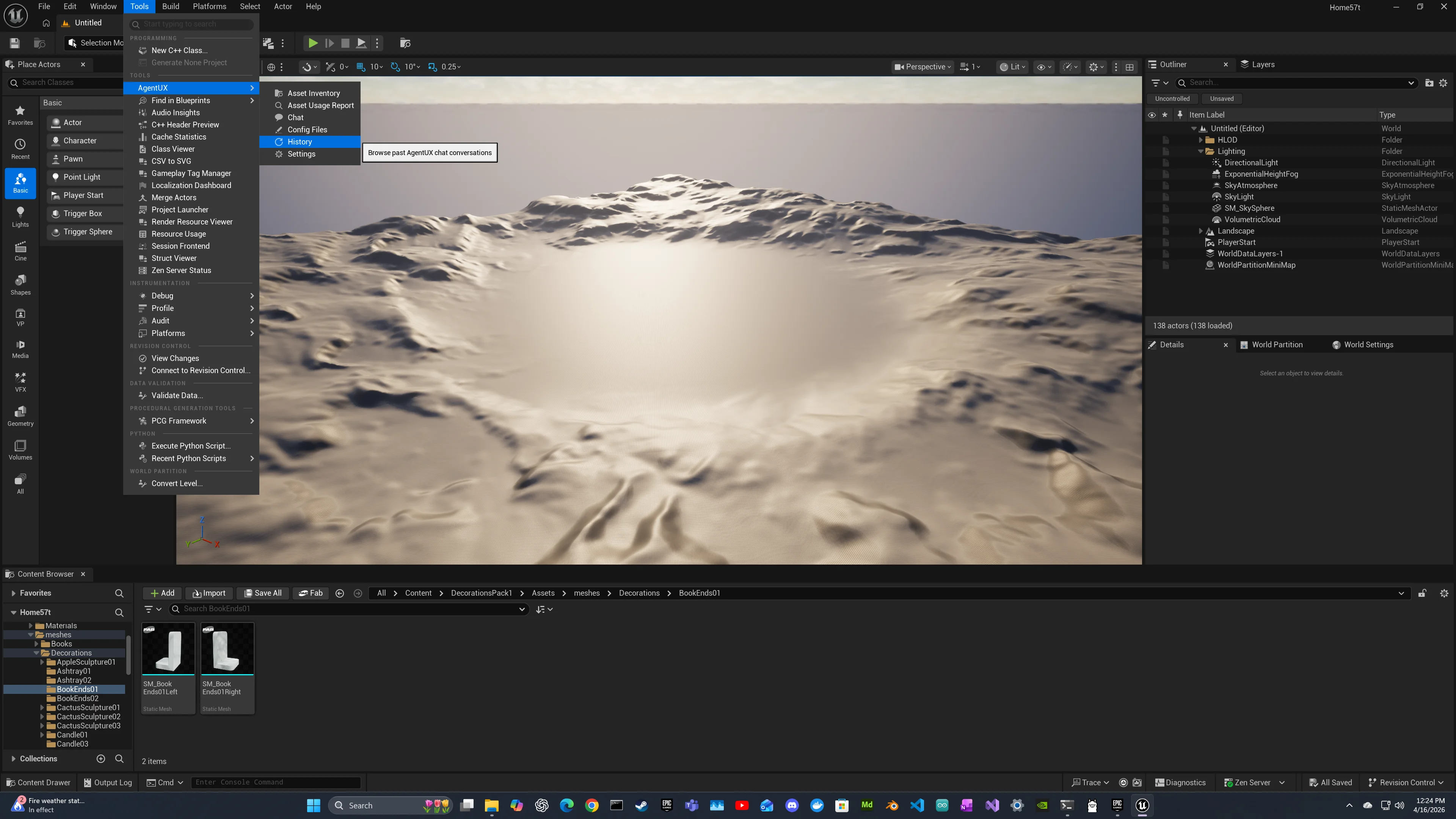Click the Save current level floppy icon
The image size is (1456, 819).
[15, 43]
